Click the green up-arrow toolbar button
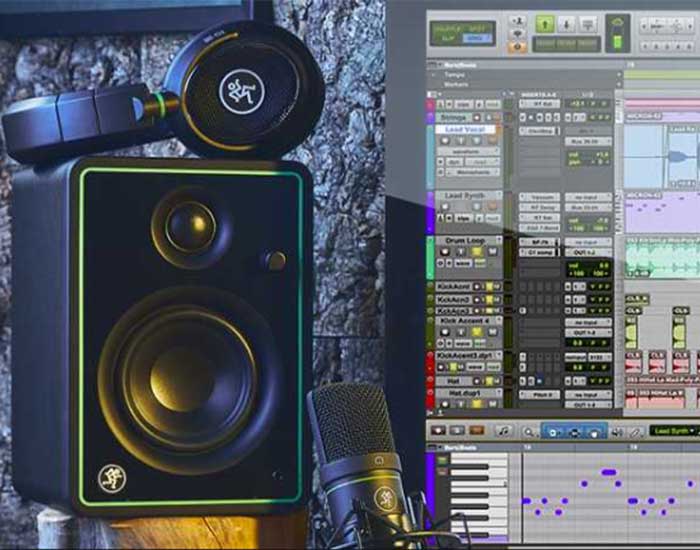Screen dimensions: 700x550 [x=545, y=24]
